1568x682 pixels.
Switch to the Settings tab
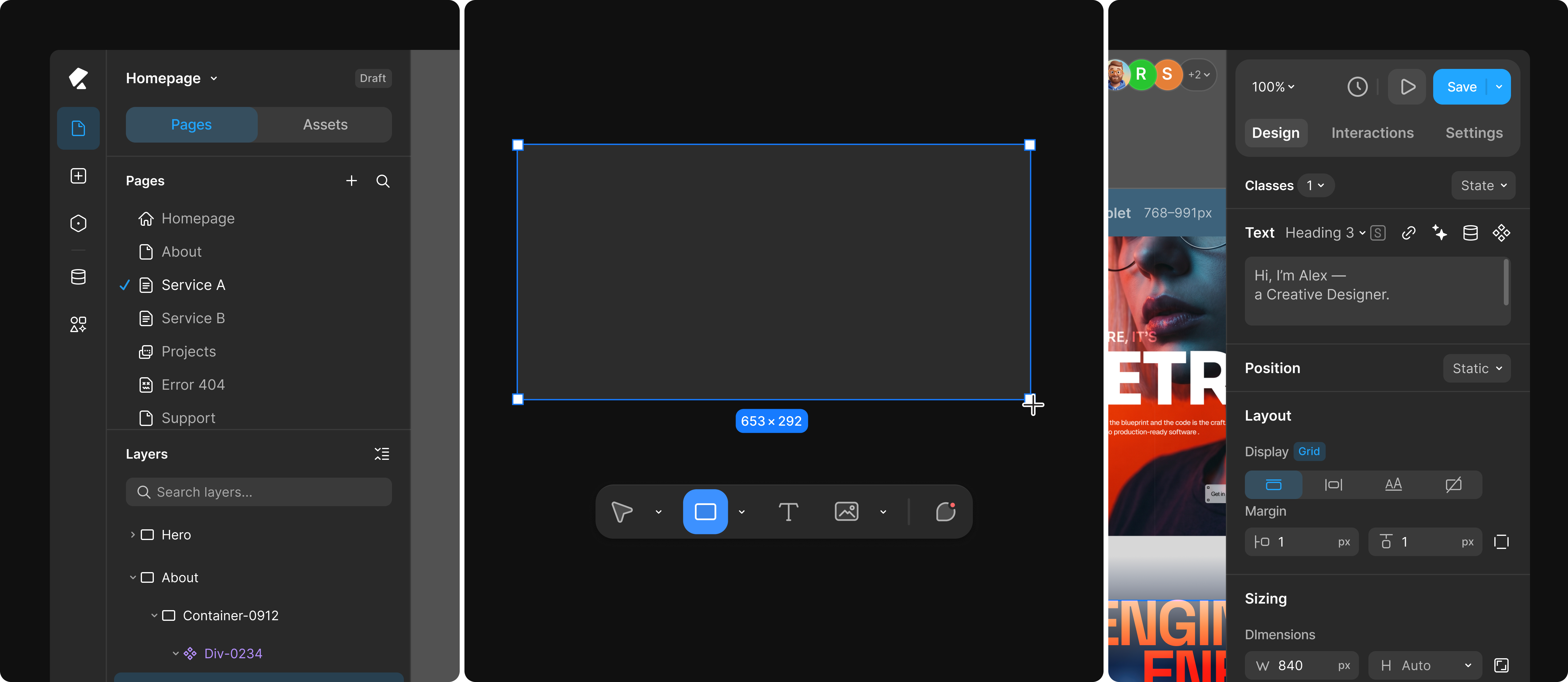[1474, 133]
